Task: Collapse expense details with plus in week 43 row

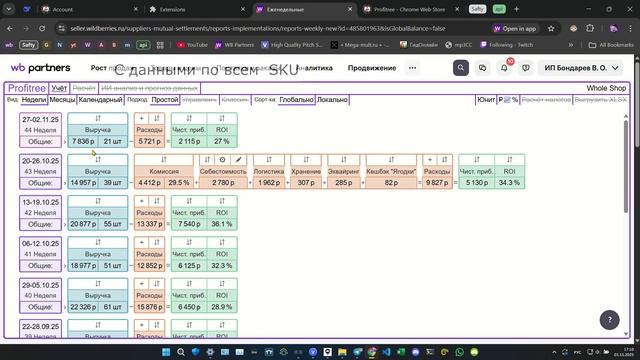Action: pos(430,160)
